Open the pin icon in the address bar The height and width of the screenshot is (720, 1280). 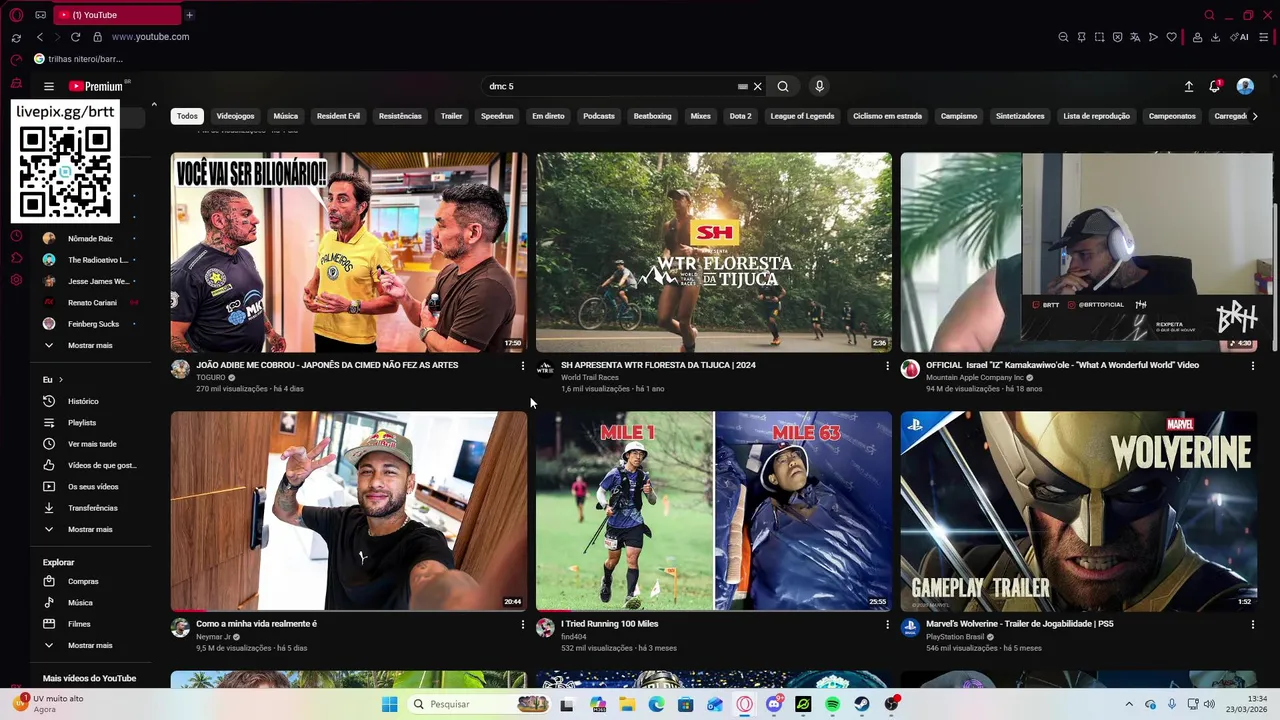coord(1081,37)
